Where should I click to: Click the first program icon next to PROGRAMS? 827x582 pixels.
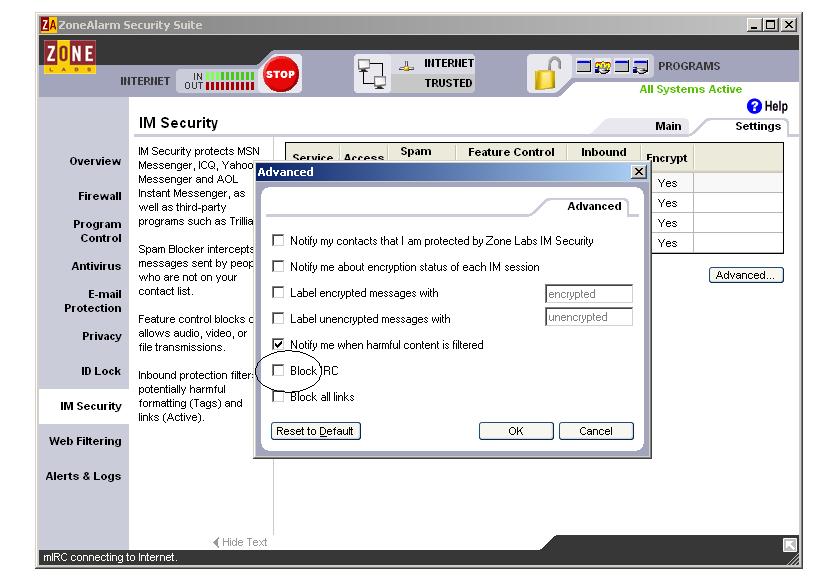pos(583,66)
